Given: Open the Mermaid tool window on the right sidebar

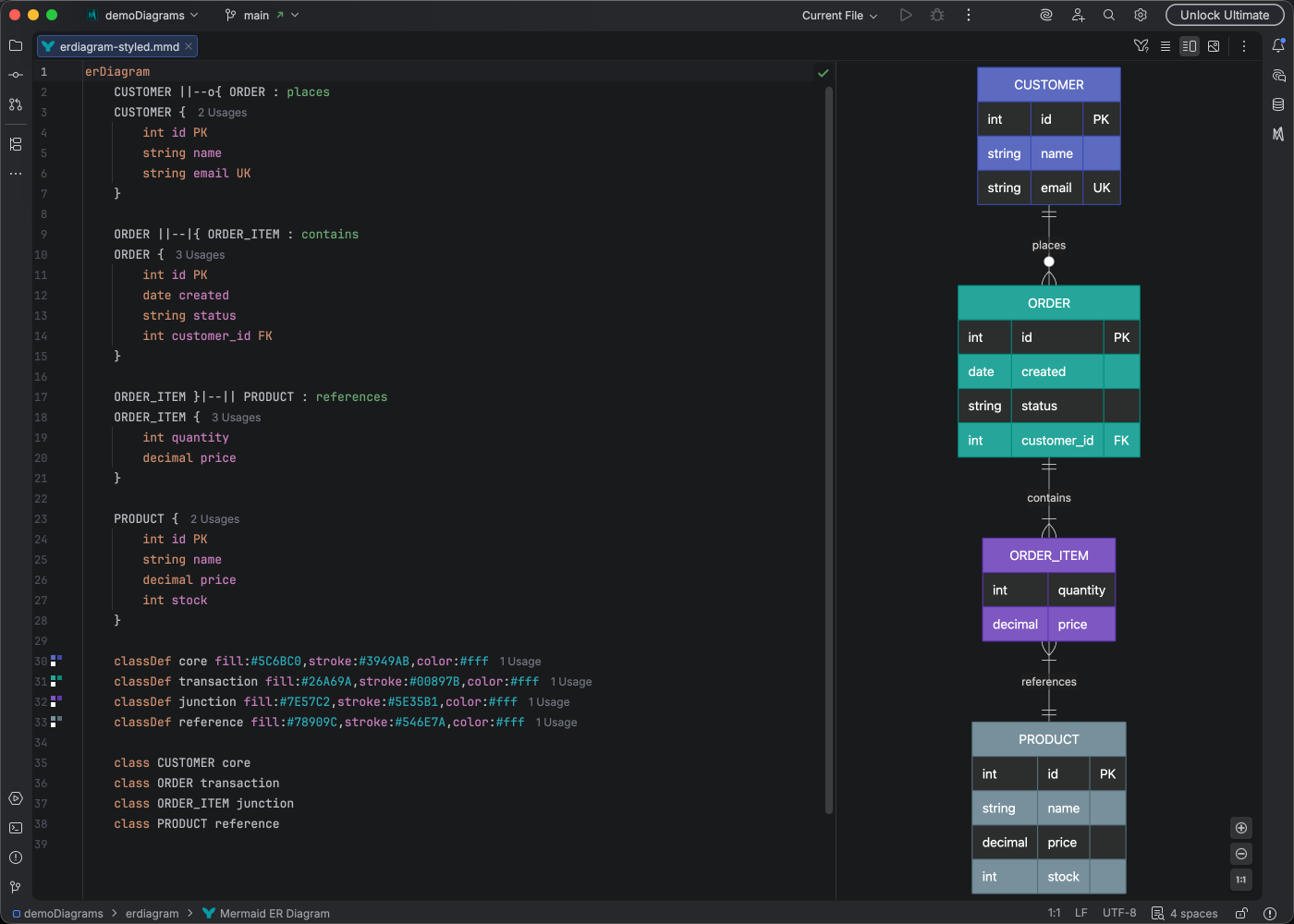Looking at the screenshot, I should click(1280, 135).
